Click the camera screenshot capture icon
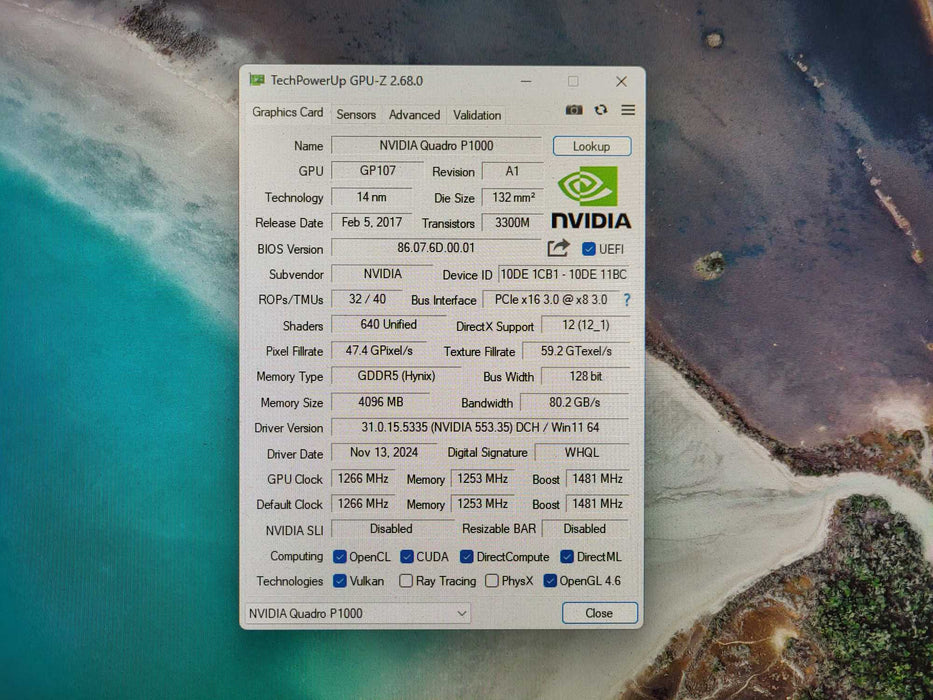 click(x=575, y=110)
